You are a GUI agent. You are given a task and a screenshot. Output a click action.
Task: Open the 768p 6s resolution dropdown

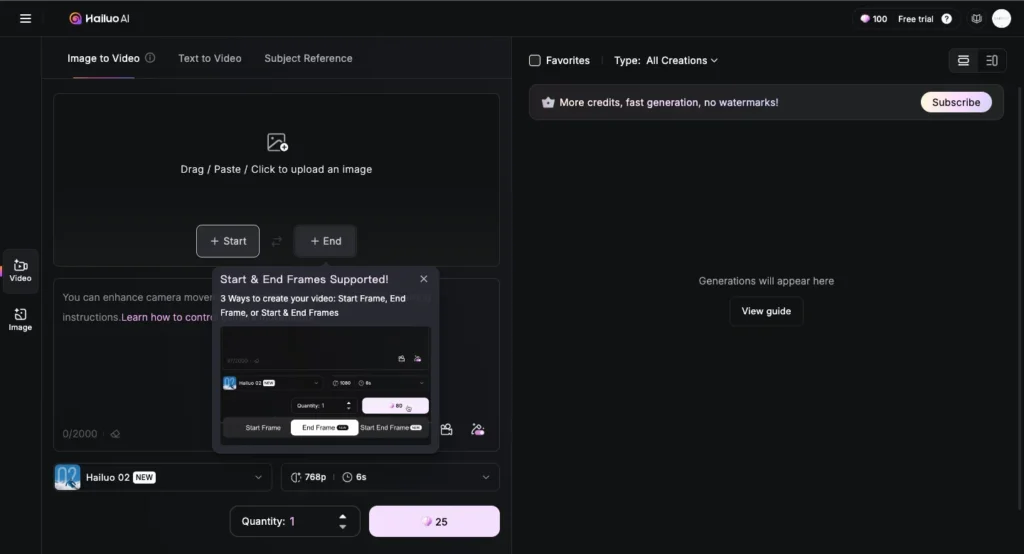coord(390,477)
